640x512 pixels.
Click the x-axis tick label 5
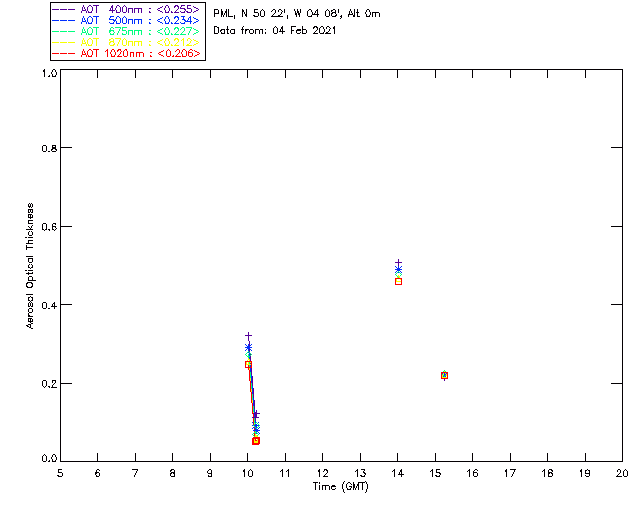pos(60,473)
